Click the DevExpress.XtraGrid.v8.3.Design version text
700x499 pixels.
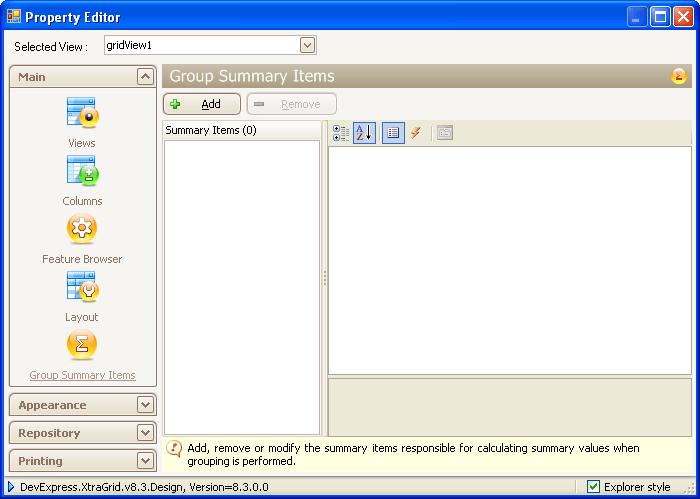pos(144,487)
